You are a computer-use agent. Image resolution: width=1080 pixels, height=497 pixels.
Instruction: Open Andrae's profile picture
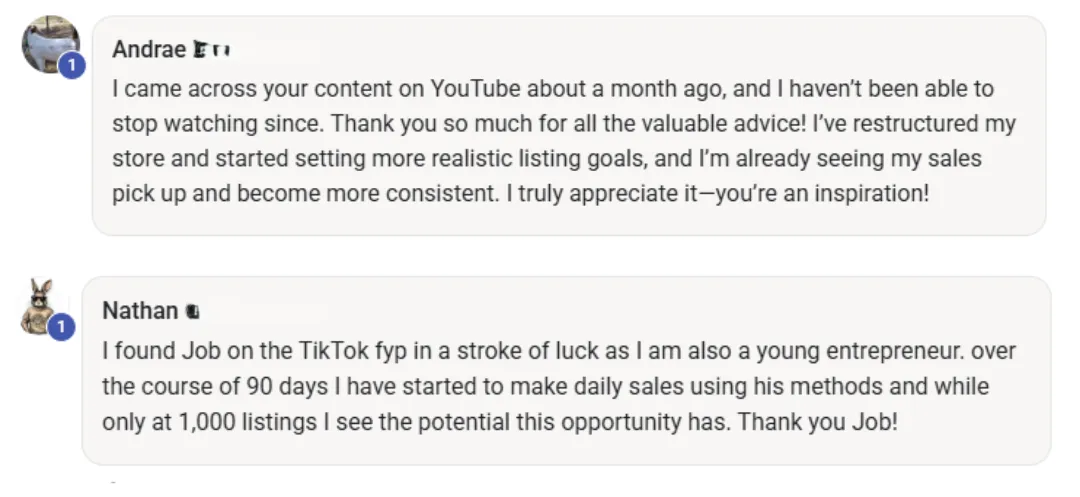click(50, 43)
